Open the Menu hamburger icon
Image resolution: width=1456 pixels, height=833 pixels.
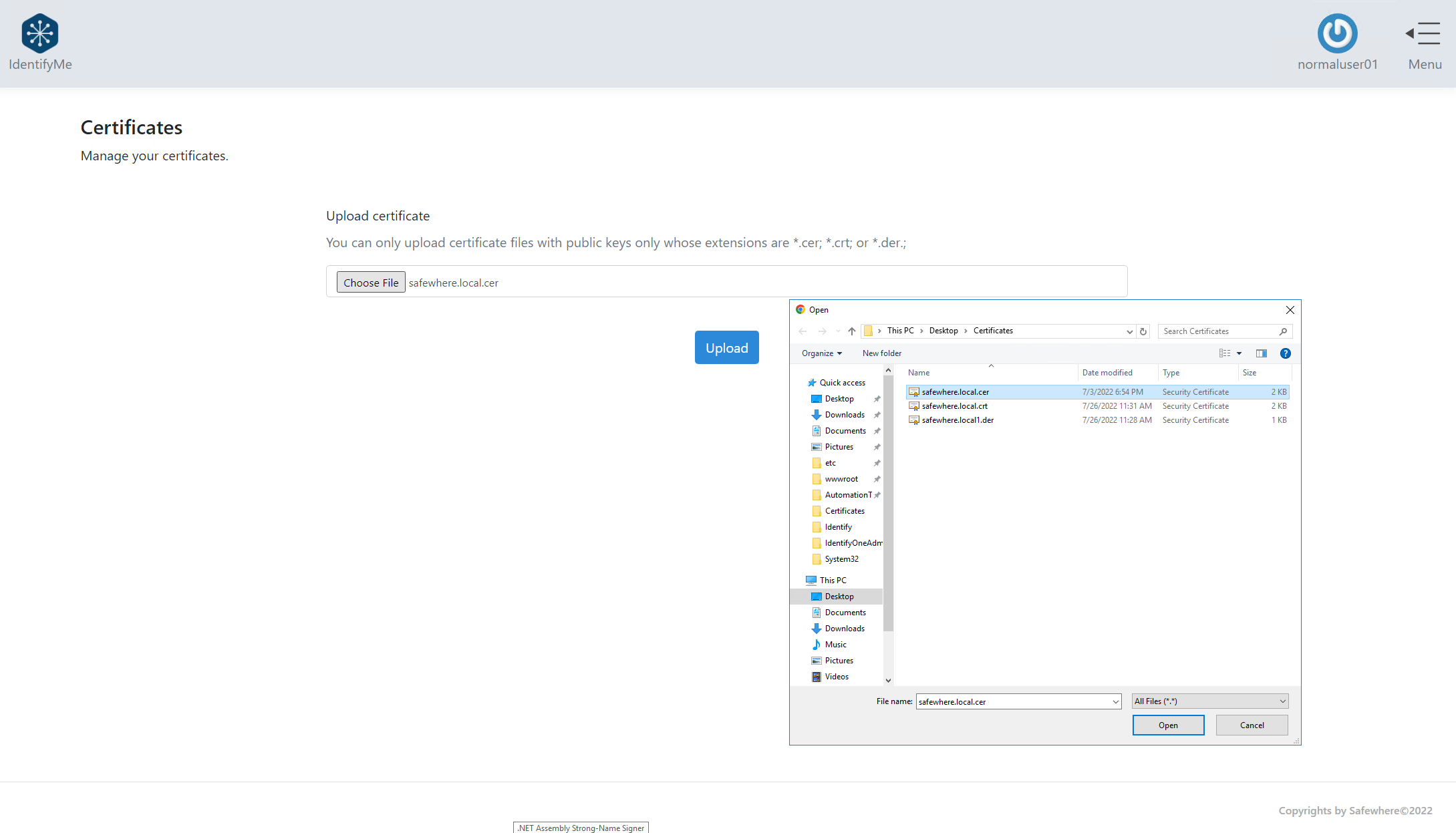pyautogui.click(x=1424, y=33)
